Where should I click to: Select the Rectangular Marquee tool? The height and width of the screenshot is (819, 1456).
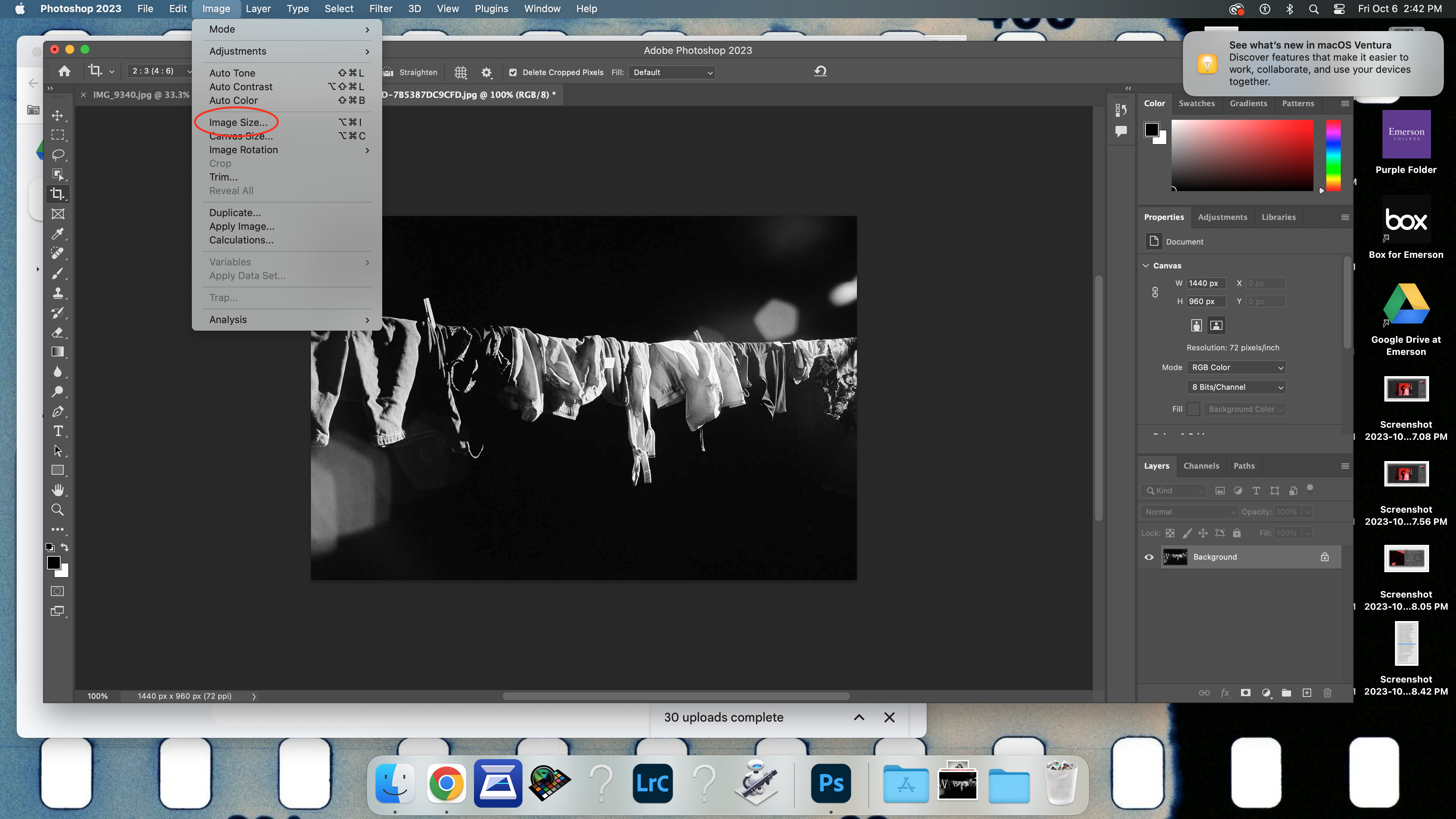58,135
